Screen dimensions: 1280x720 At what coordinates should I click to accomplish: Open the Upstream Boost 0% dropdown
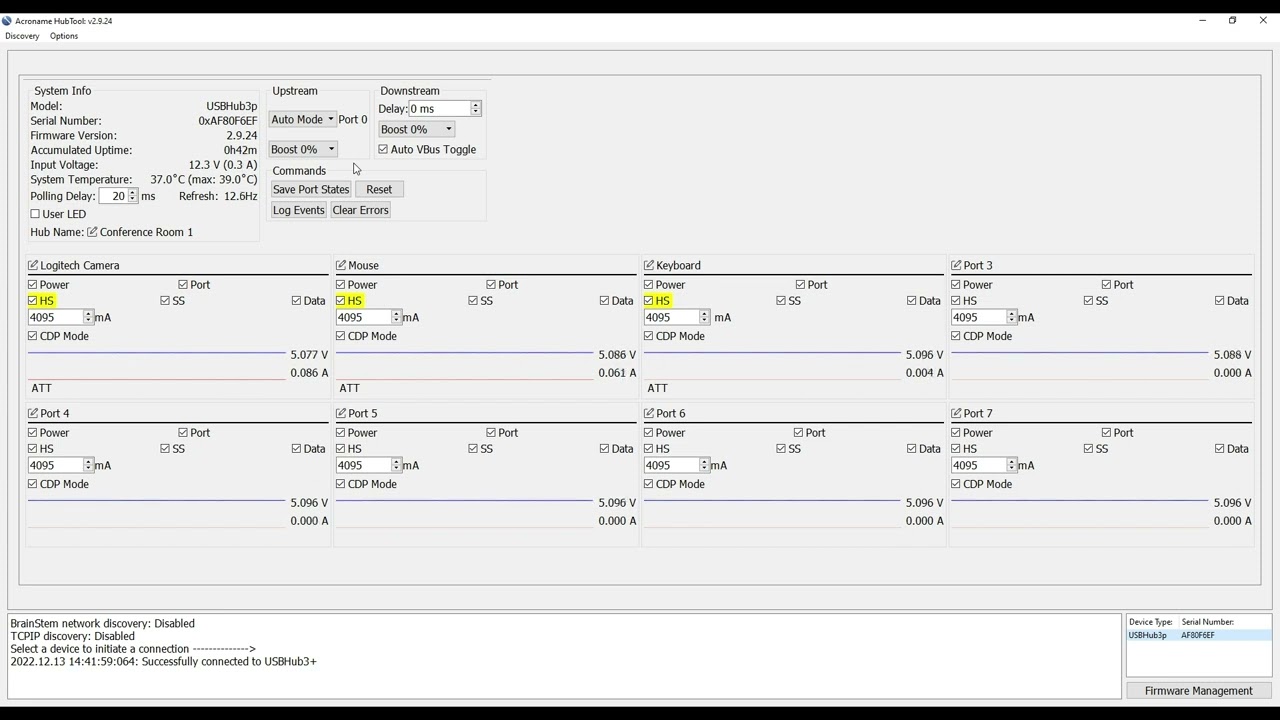302,149
